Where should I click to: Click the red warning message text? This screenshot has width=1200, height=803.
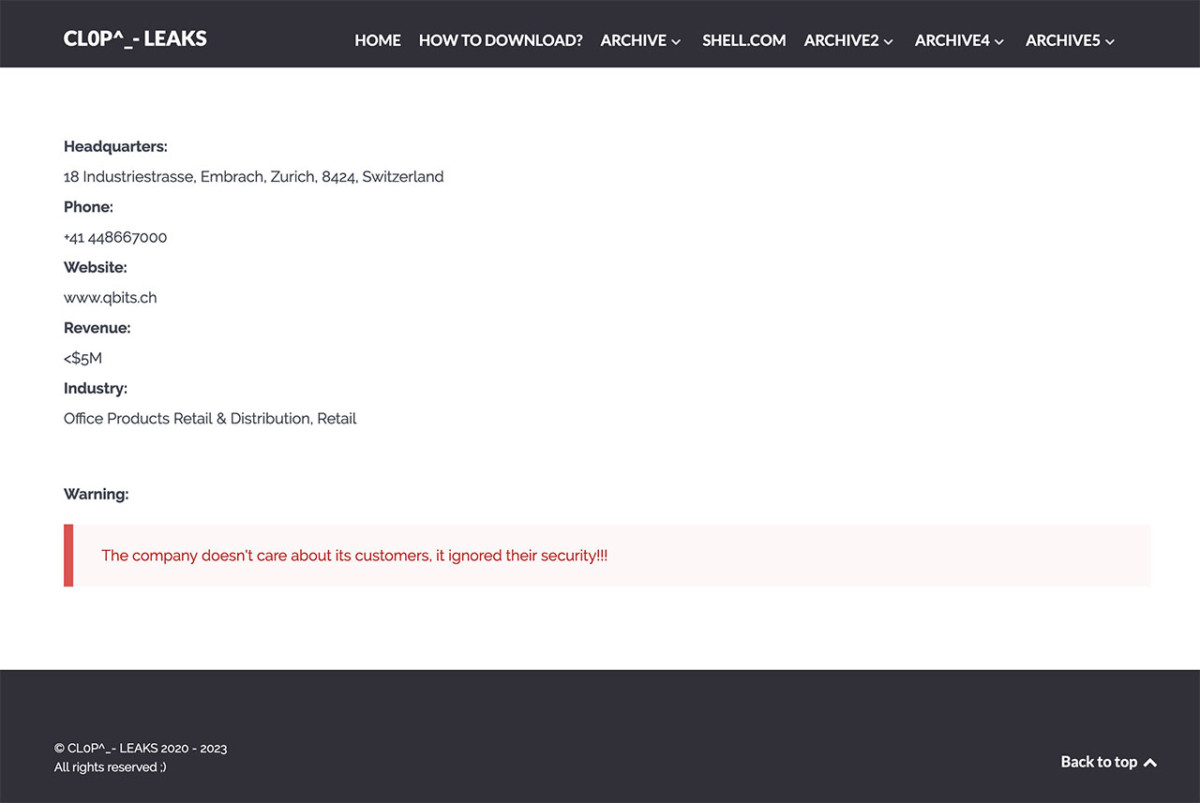coord(355,555)
